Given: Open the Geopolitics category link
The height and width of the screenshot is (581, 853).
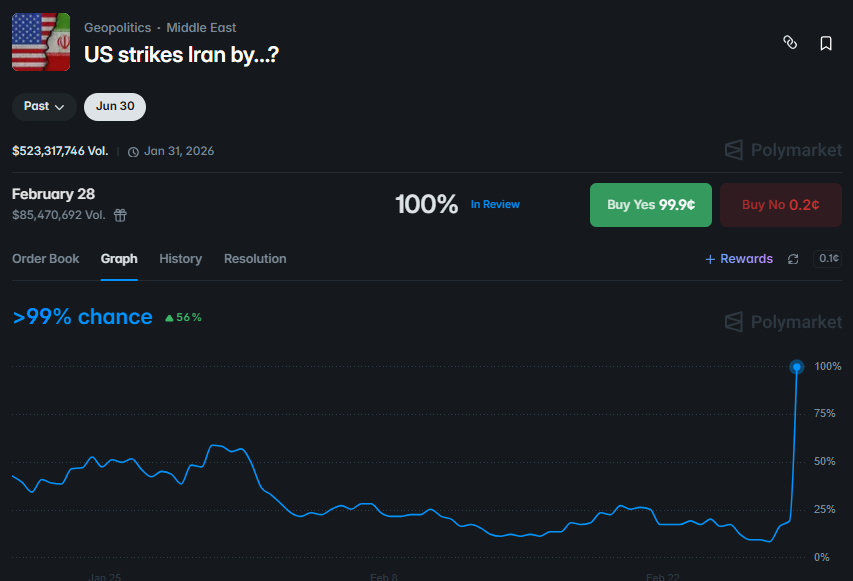Looking at the screenshot, I should point(117,27).
